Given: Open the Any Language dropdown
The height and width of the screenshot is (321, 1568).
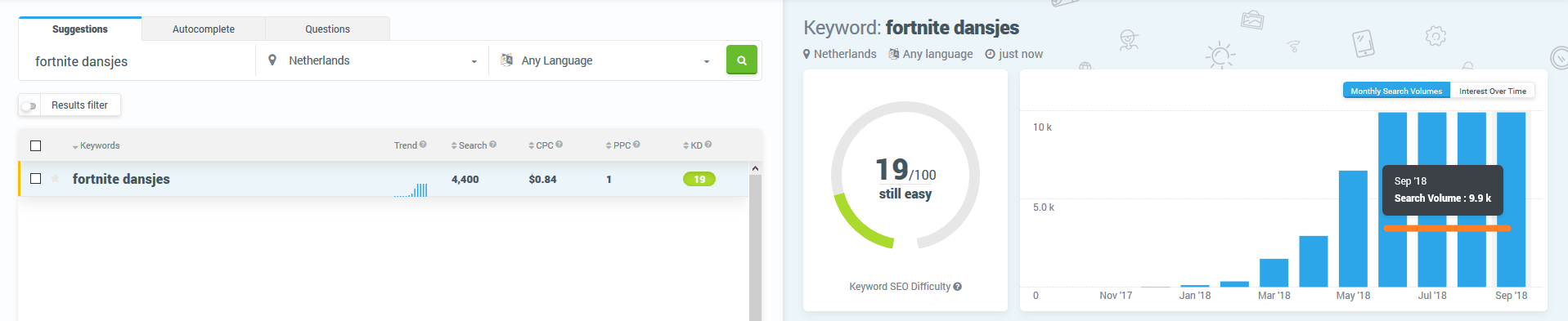Looking at the screenshot, I should coord(605,60).
